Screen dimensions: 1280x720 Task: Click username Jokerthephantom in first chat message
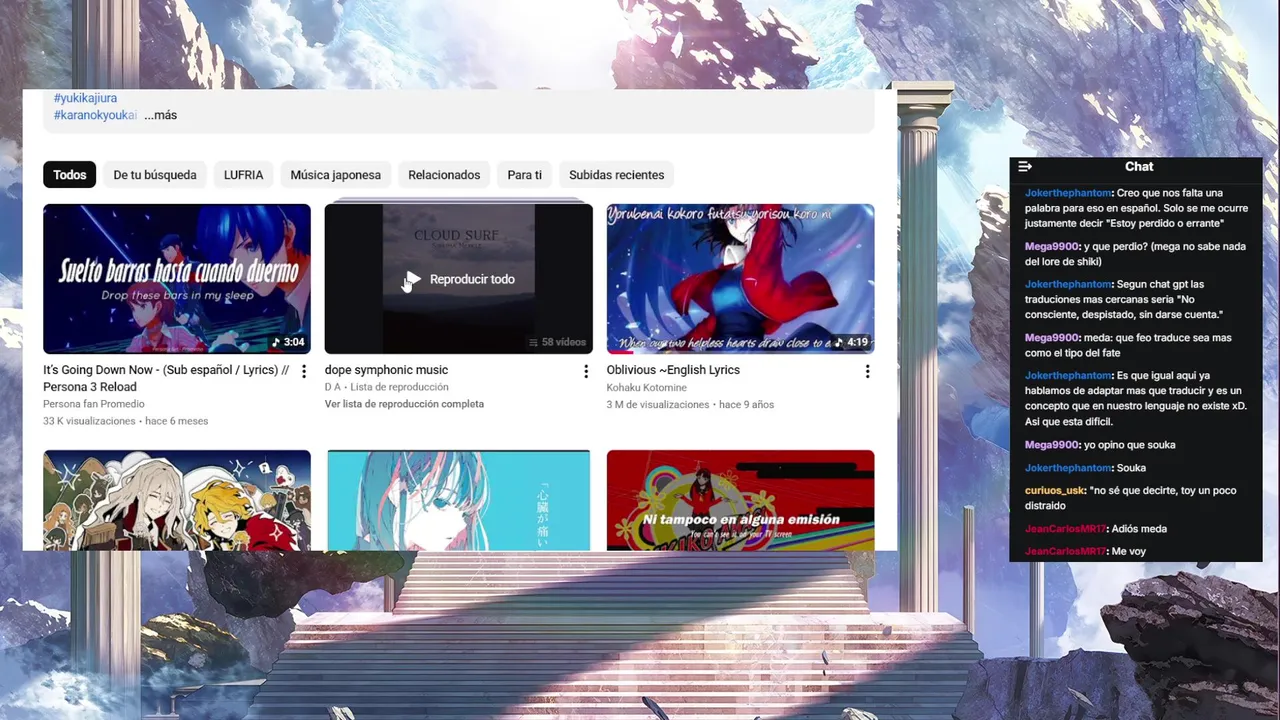point(1068,193)
